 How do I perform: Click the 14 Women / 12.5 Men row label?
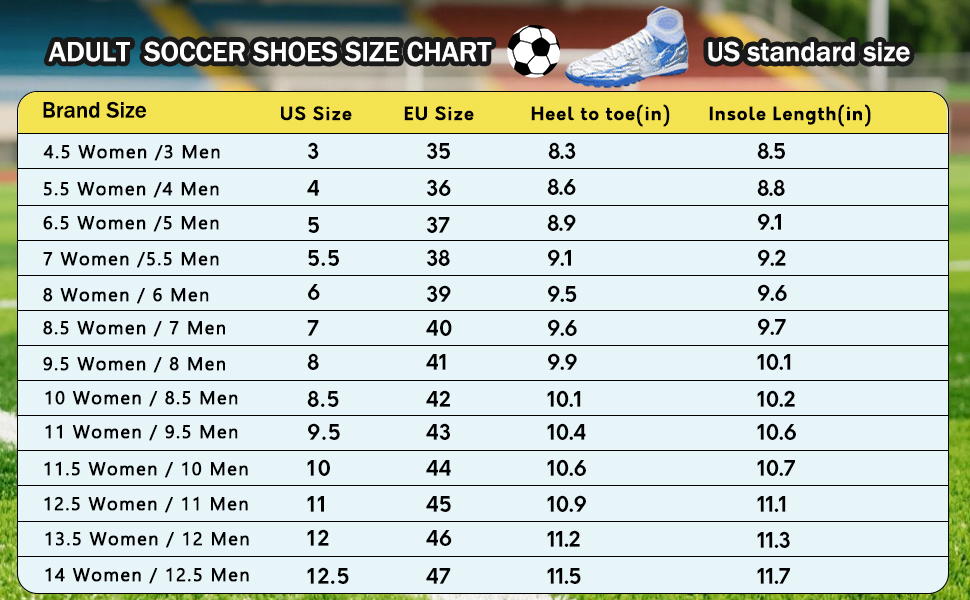pyautogui.click(x=147, y=575)
